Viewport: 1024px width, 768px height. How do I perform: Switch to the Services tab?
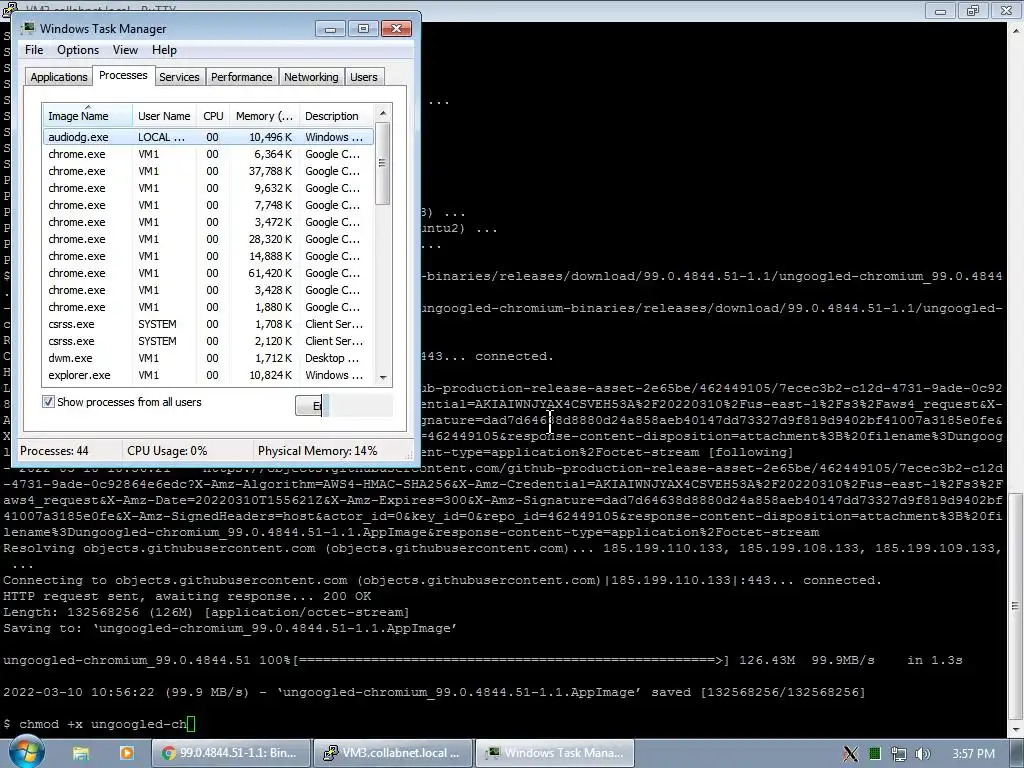click(179, 76)
